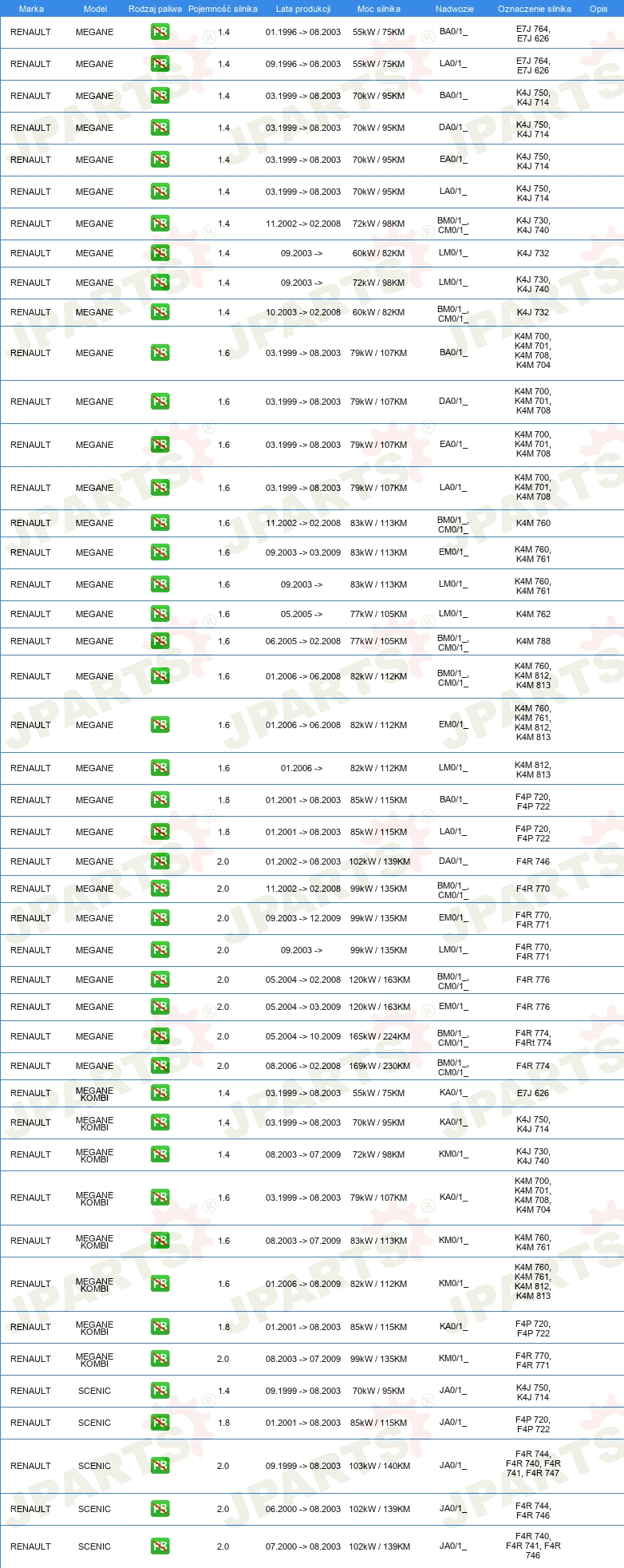Click the petrol icon in the 01.1996 -> 08.2003 row
Viewport: 624px width, 1568px height.
click(x=160, y=32)
